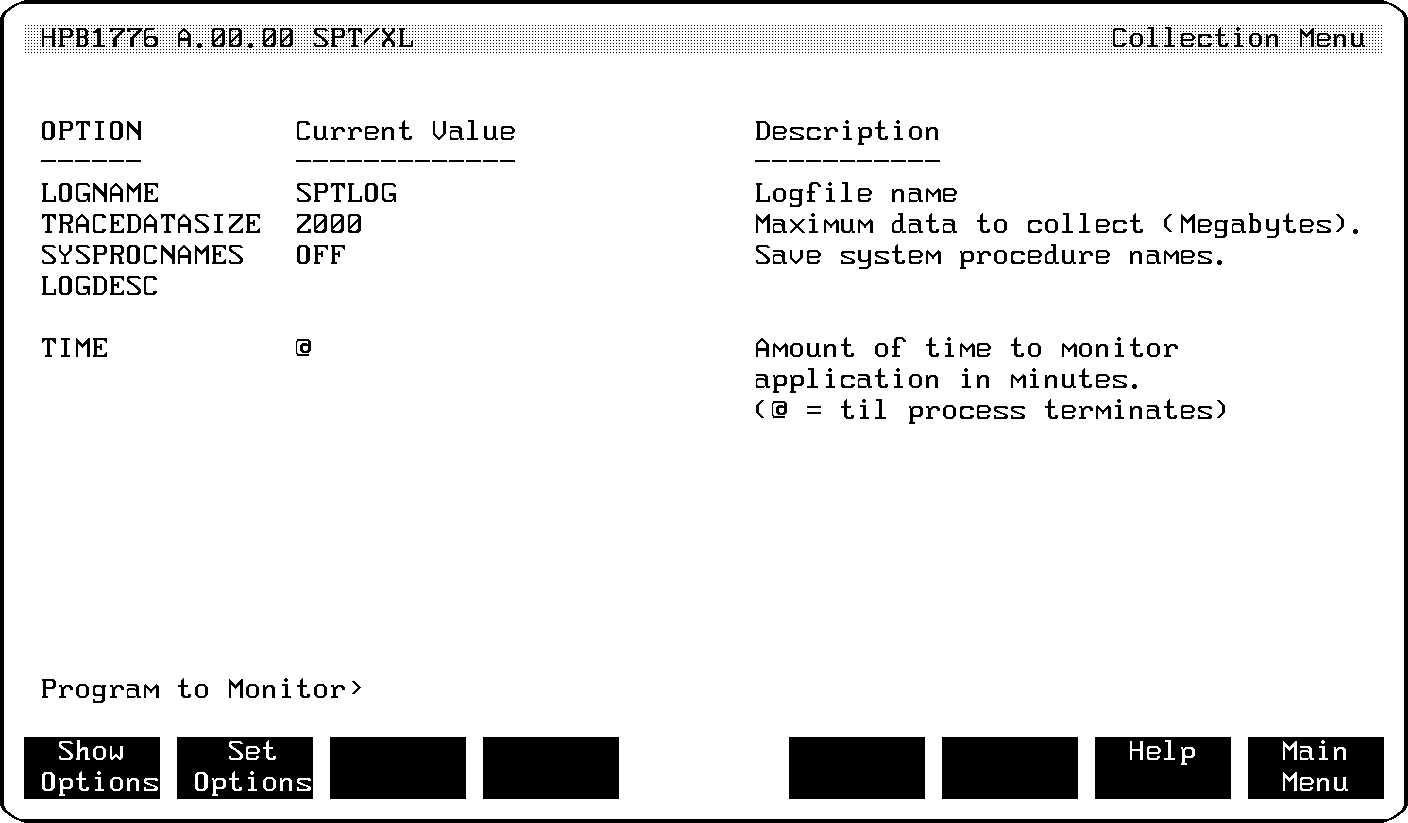Return via the Main Menu softkey

point(1315,767)
